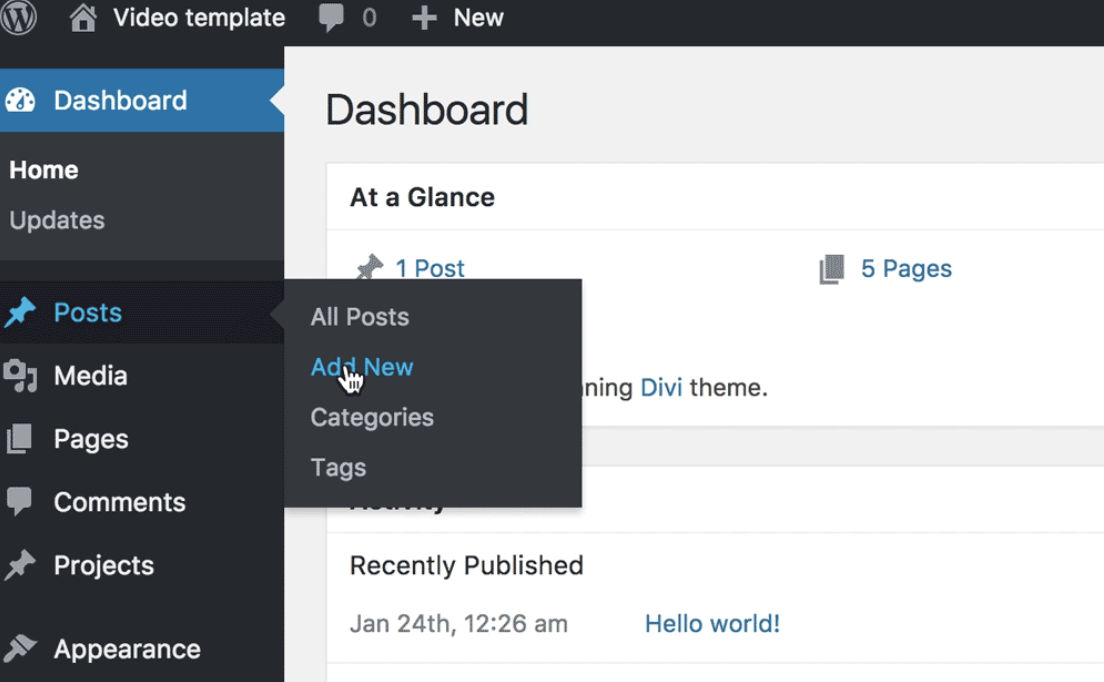Open the comments bubble icon in toolbar
Viewport: 1104px width, 682px height.
(x=331, y=18)
